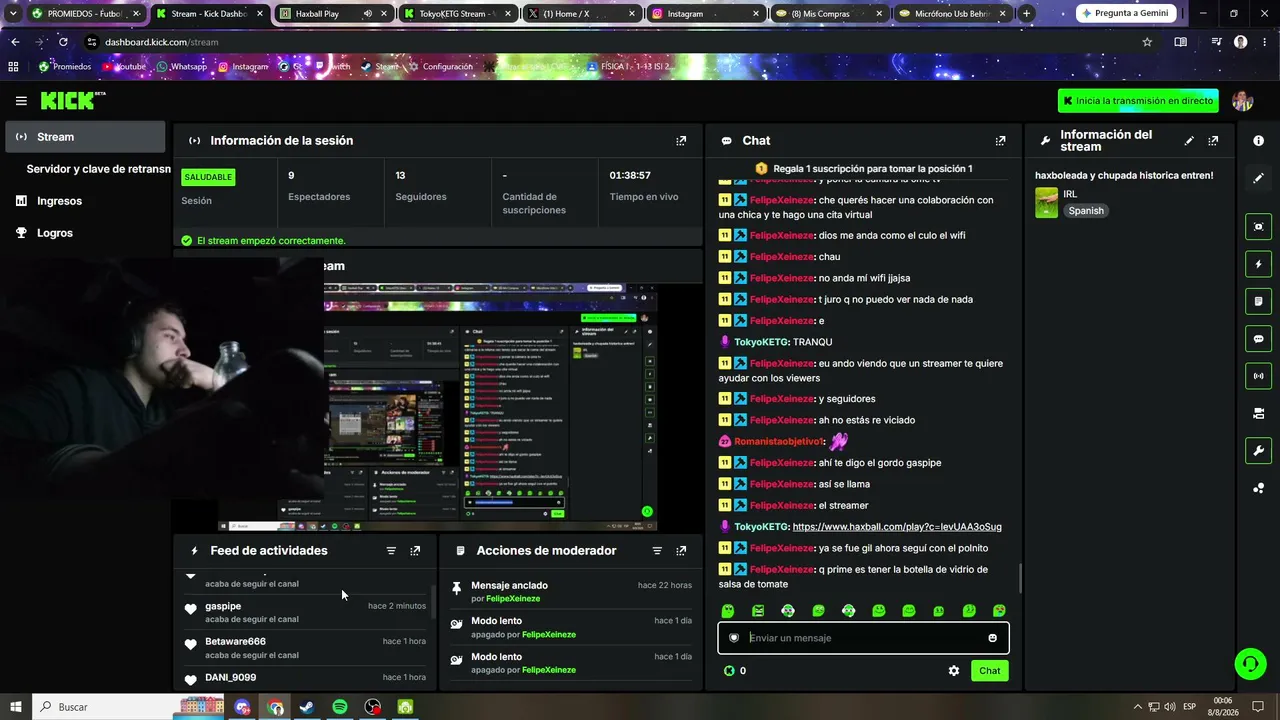Click Inicia la transmisión en directo button
This screenshot has height=720, width=1280.
pos(1138,101)
